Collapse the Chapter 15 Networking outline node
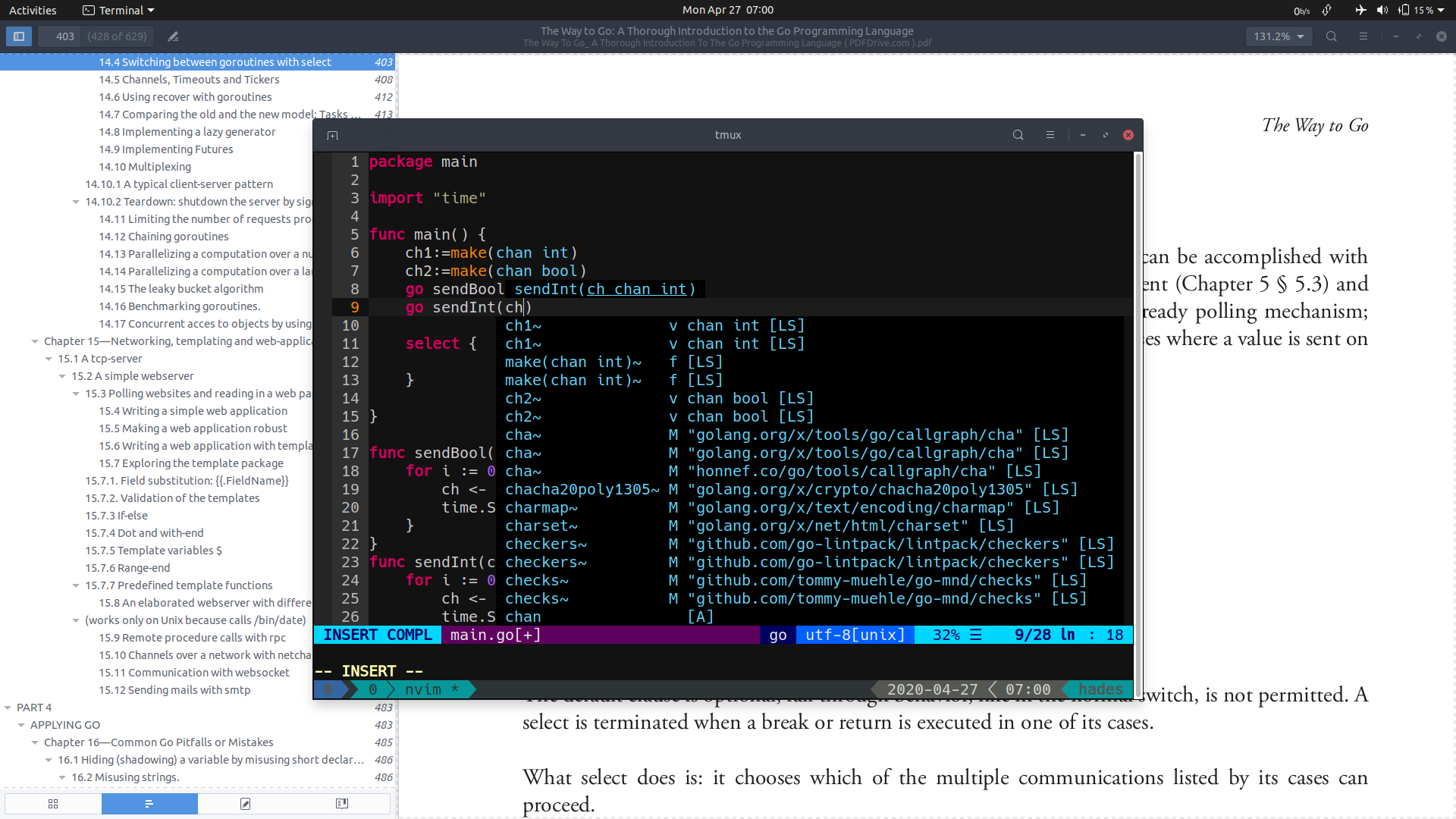 (33, 340)
